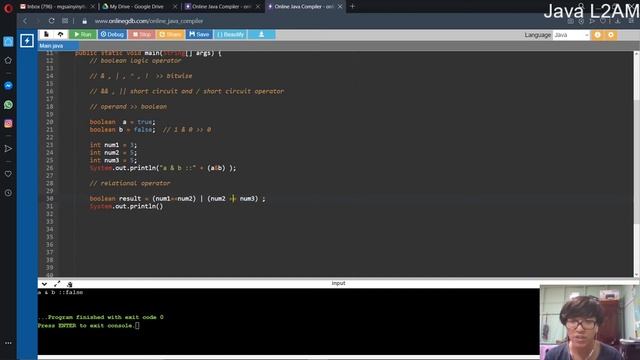This screenshot has height=360, width=640.
Task: Click the println 'a & b ::' line 26
Action: click(x=163, y=168)
